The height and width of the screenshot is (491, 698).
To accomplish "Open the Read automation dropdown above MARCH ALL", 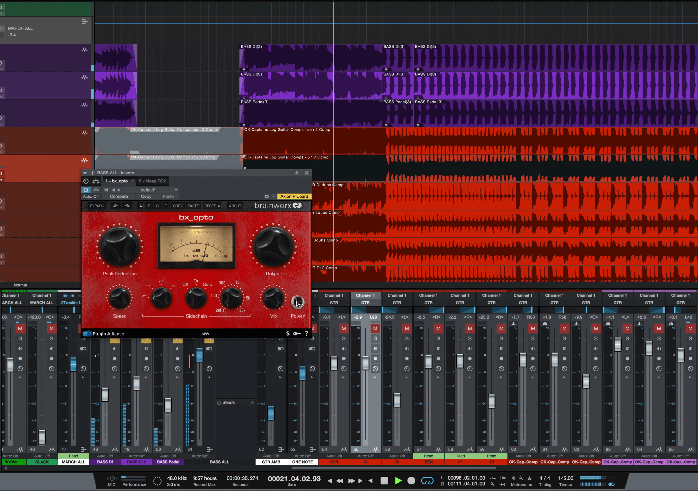I will point(73,456).
